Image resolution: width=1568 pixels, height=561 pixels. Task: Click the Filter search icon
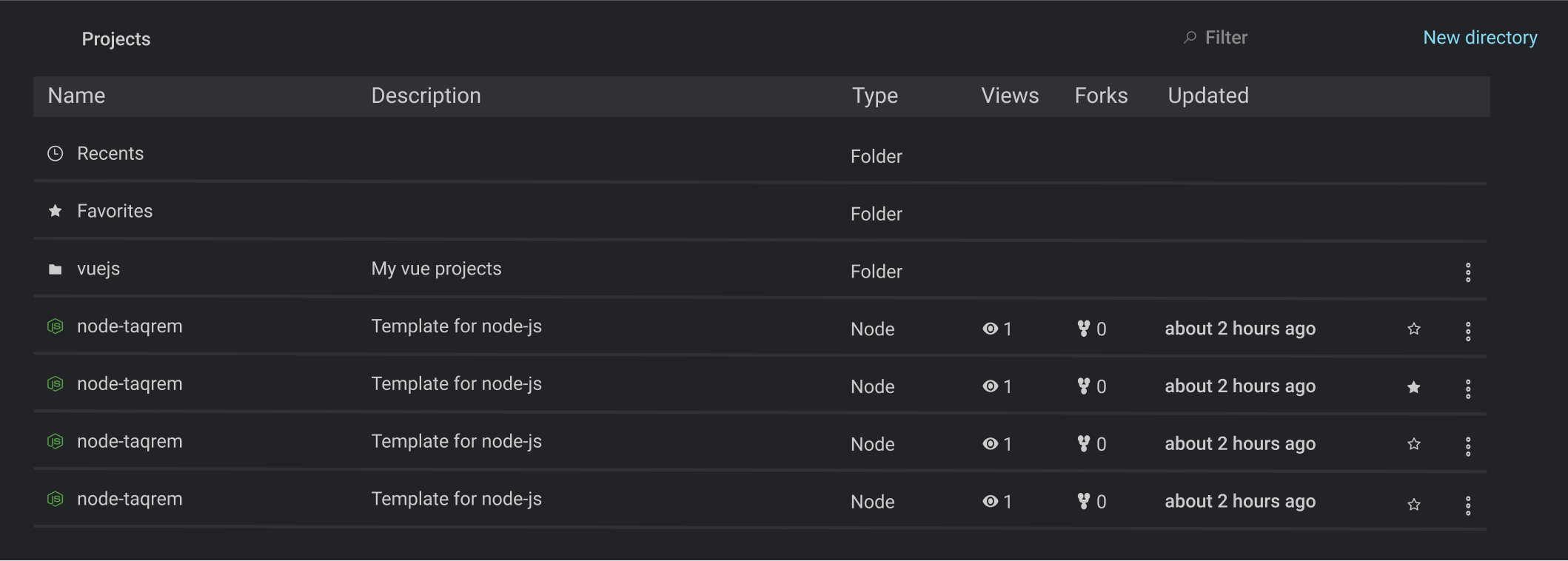pyautogui.click(x=1189, y=37)
